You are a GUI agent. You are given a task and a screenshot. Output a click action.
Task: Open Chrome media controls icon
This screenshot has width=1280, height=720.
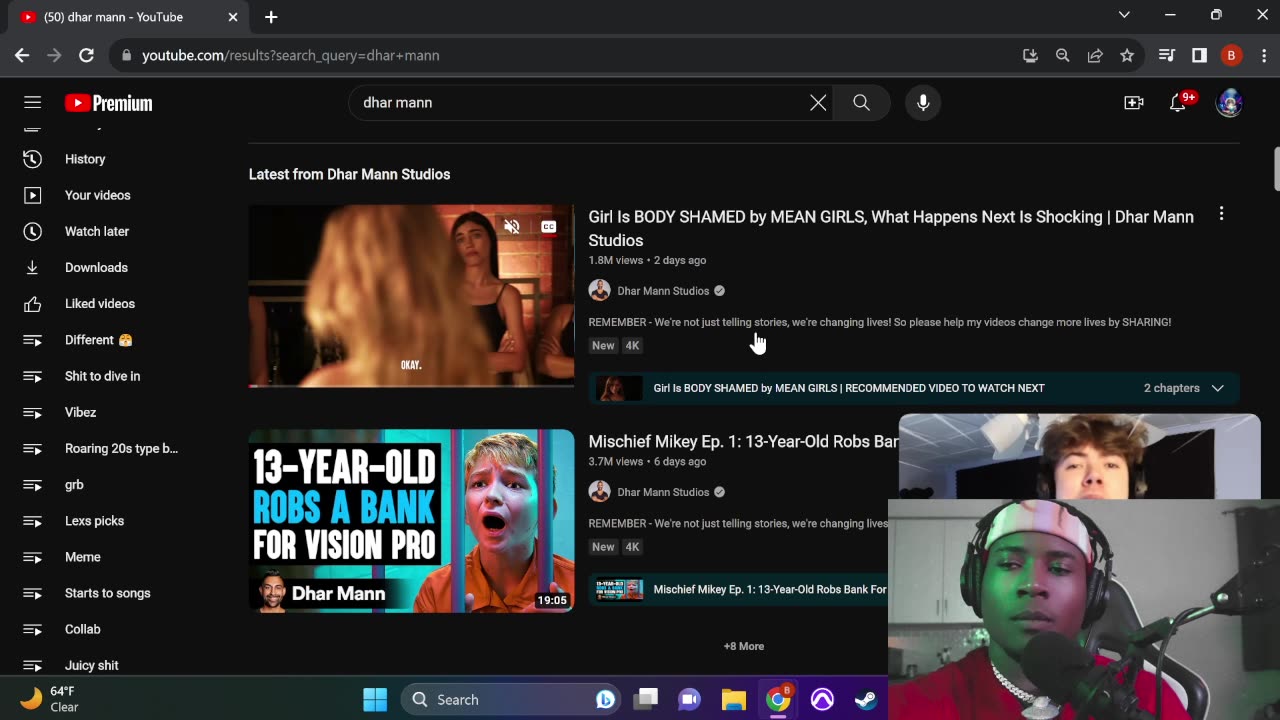pyautogui.click(x=1166, y=55)
